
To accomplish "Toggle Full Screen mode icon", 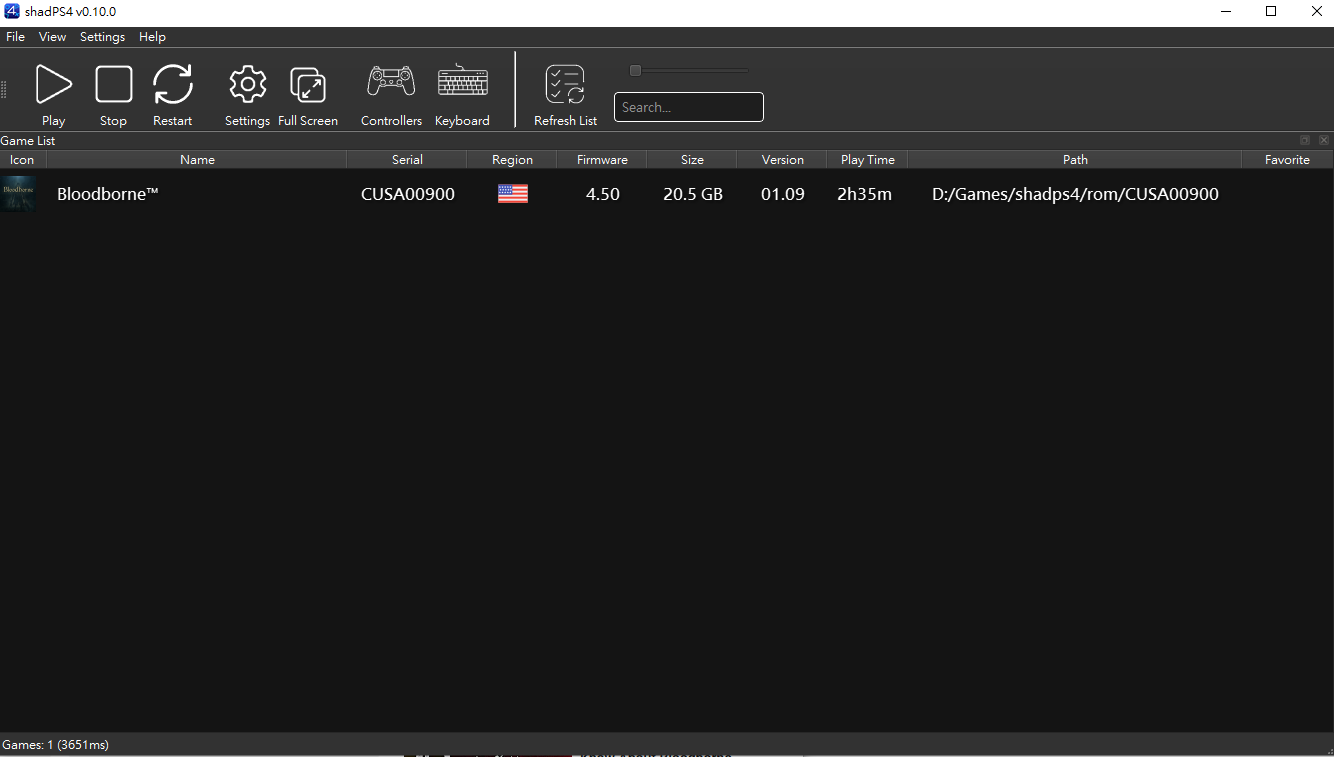I will [x=308, y=84].
